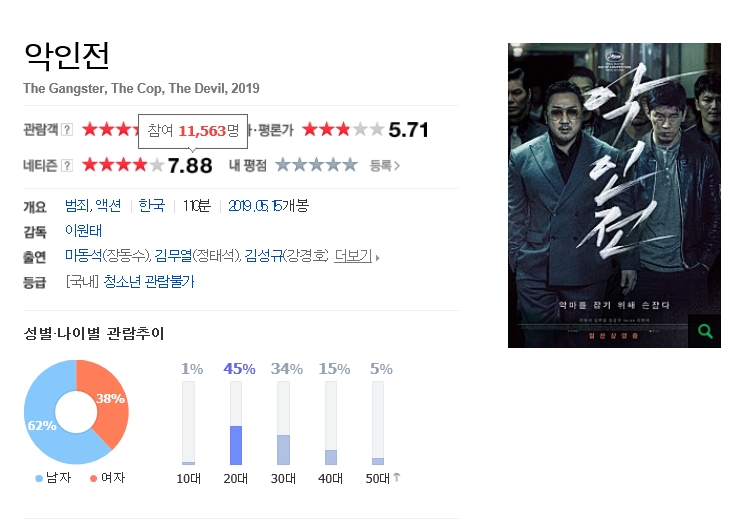Screen dimensions: 743x522
Task: Click the magnifier icon on the poster
Action: coord(705,331)
